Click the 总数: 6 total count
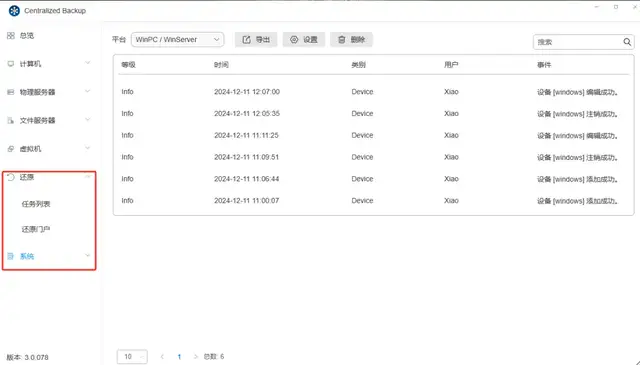The width and height of the screenshot is (640, 365). click(214, 356)
